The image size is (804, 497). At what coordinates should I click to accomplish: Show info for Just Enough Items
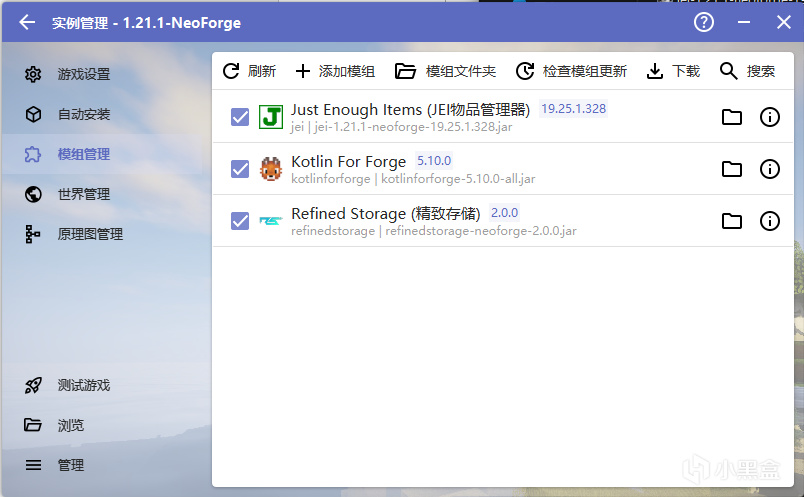(770, 117)
